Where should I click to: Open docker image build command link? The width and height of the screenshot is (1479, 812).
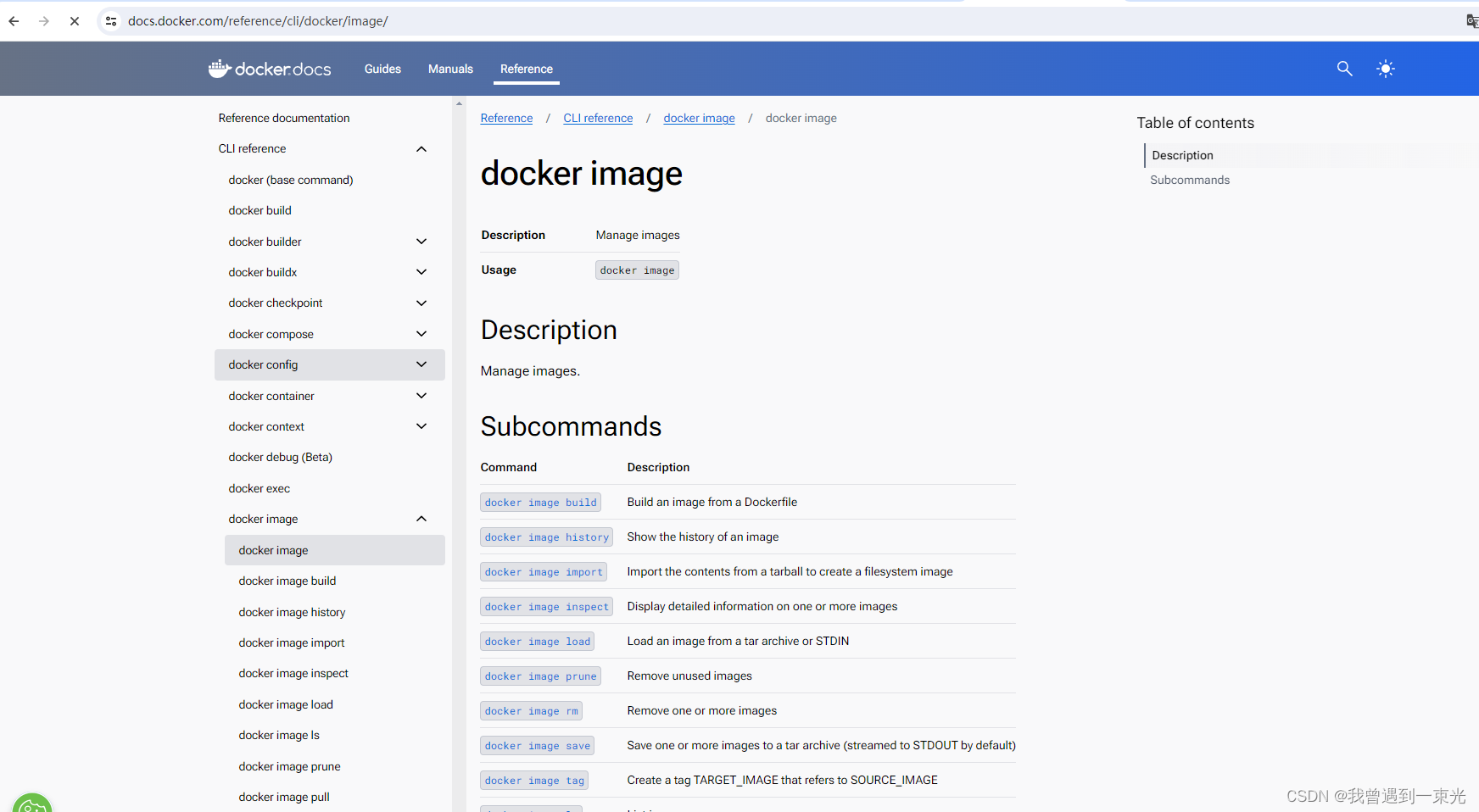click(541, 503)
